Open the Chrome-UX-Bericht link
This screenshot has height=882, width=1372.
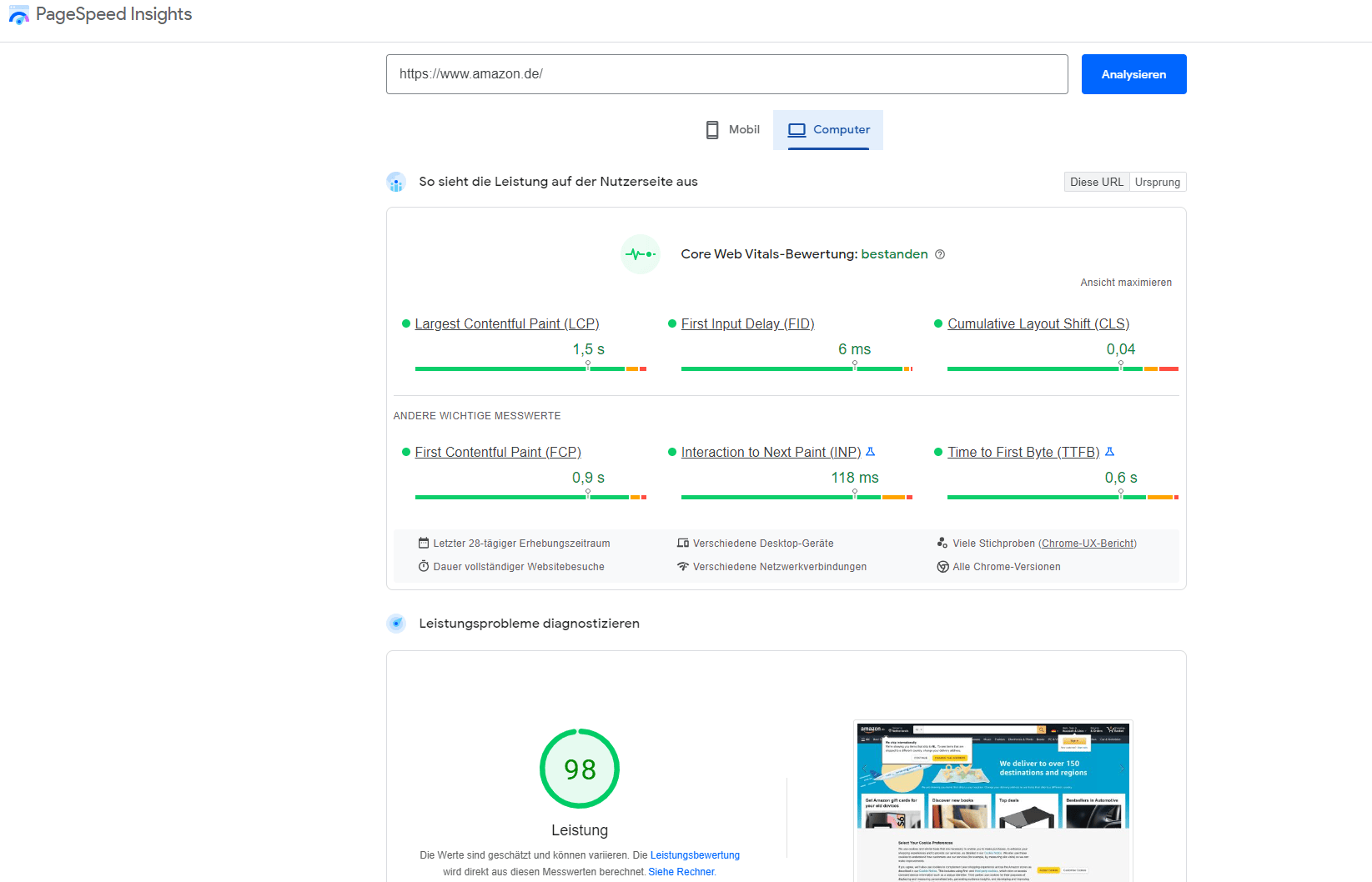pyautogui.click(x=1088, y=544)
